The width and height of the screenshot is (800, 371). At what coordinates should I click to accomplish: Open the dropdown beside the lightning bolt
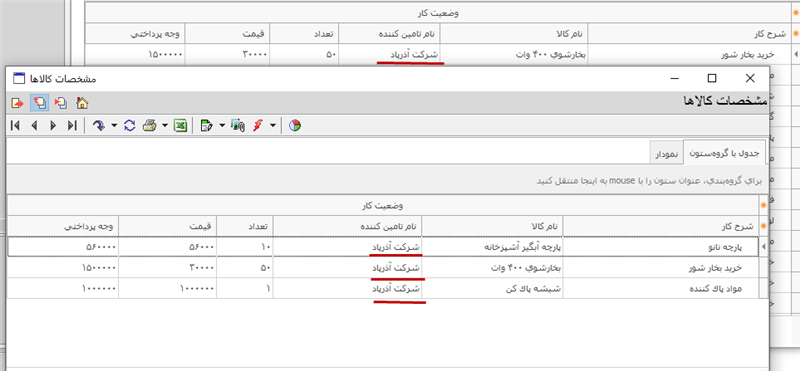point(273,126)
